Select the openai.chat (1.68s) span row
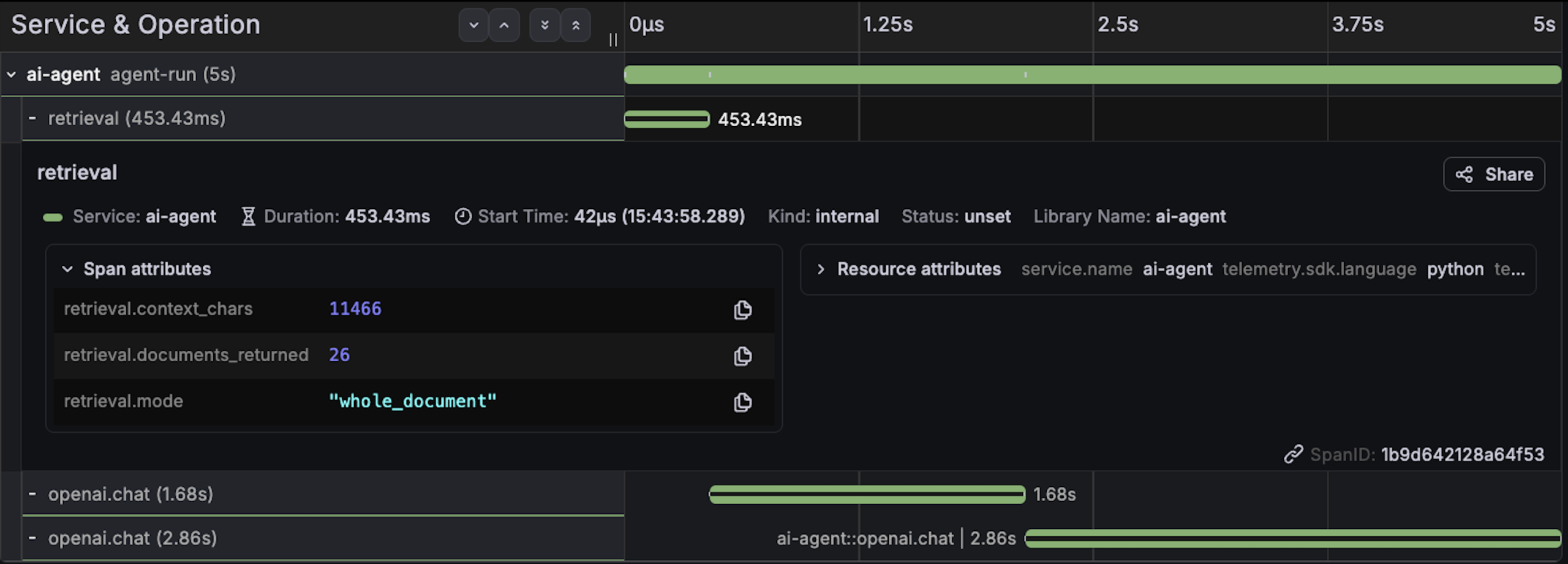This screenshot has width=1568, height=564. [323, 494]
